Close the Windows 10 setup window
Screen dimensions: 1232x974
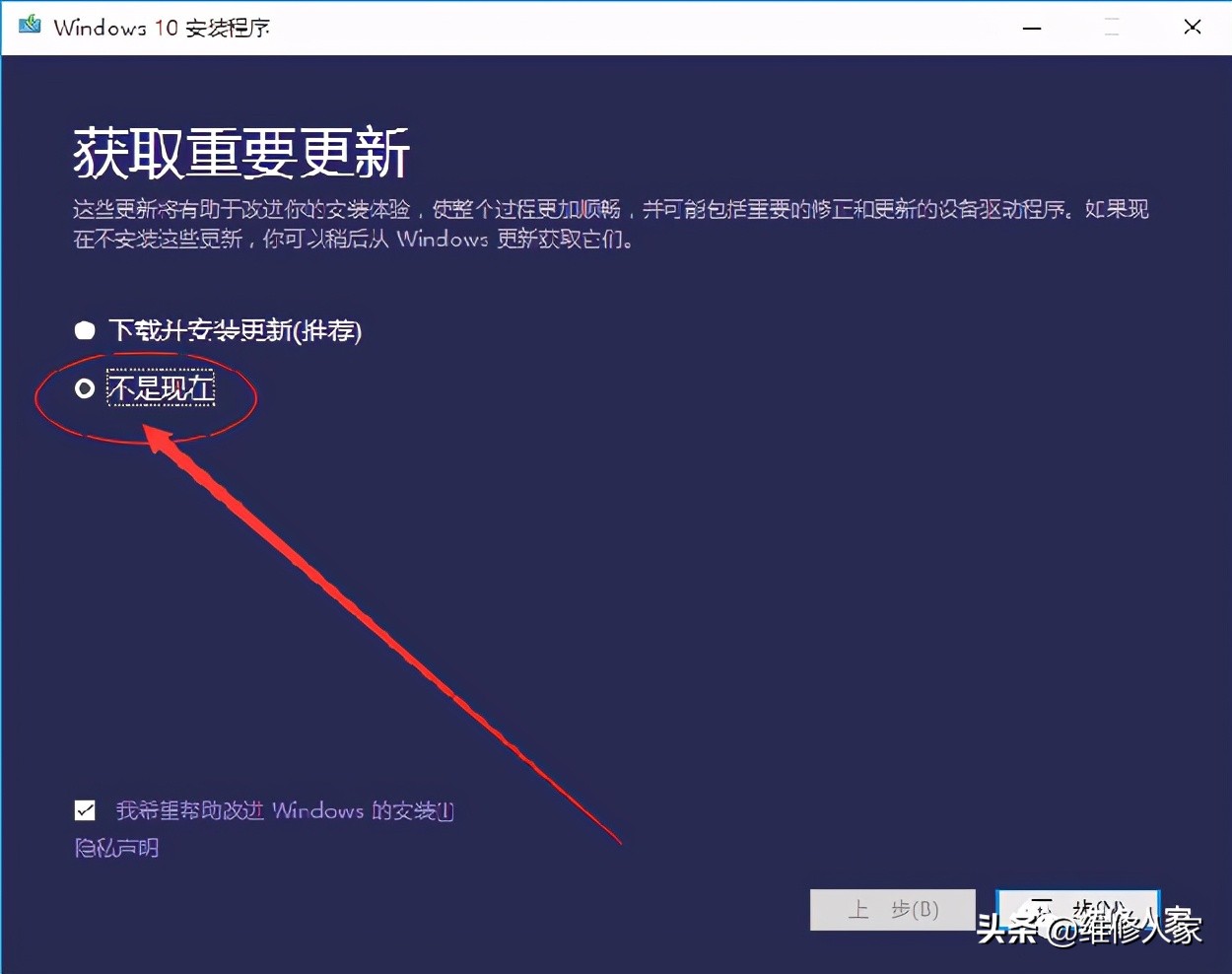coord(1193,28)
